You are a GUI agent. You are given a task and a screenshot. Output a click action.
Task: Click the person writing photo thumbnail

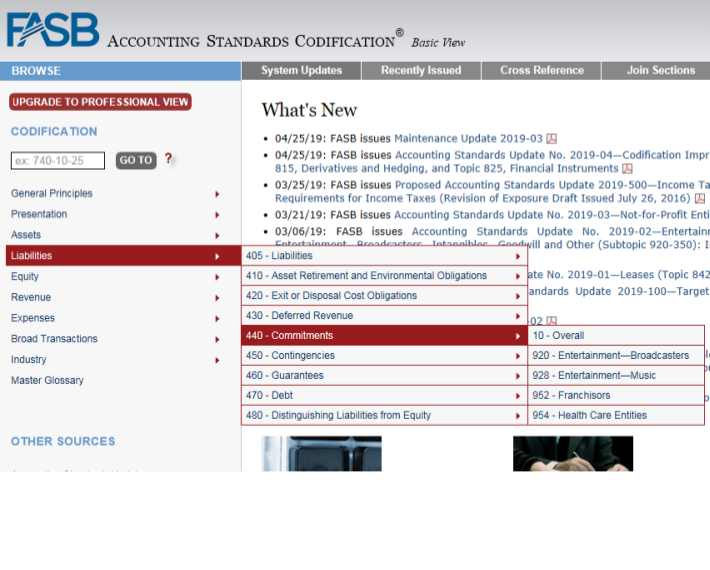pos(573,454)
